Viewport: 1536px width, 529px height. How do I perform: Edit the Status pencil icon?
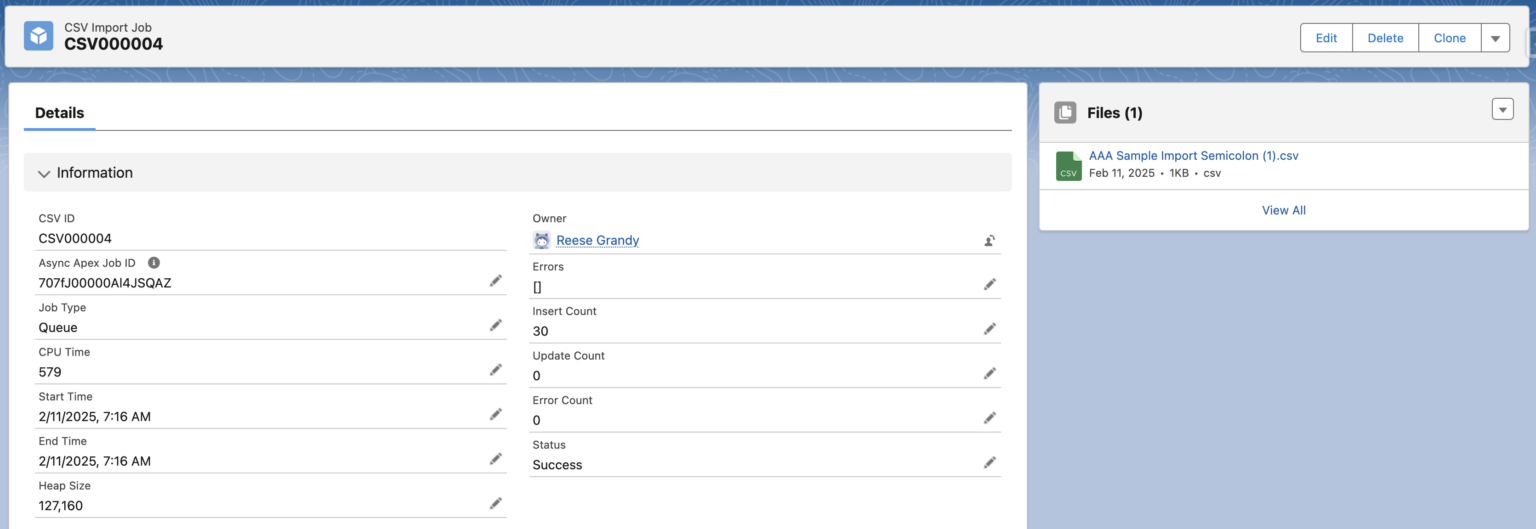coord(990,463)
